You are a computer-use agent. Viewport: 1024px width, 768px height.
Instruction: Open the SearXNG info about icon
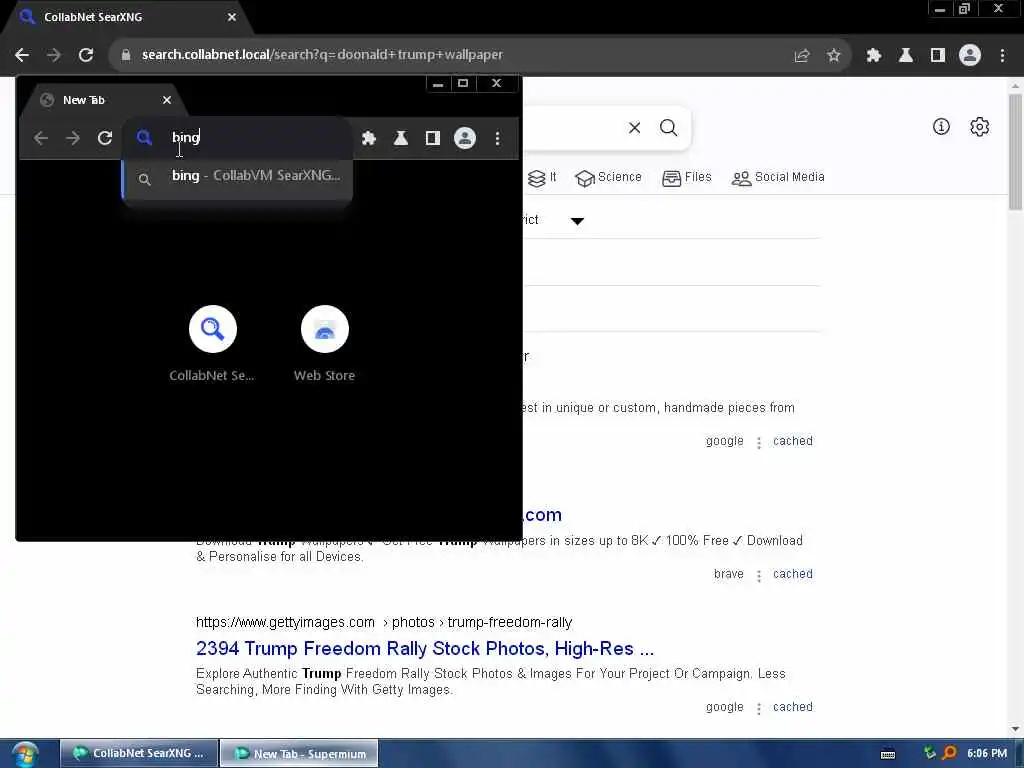(941, 127)
